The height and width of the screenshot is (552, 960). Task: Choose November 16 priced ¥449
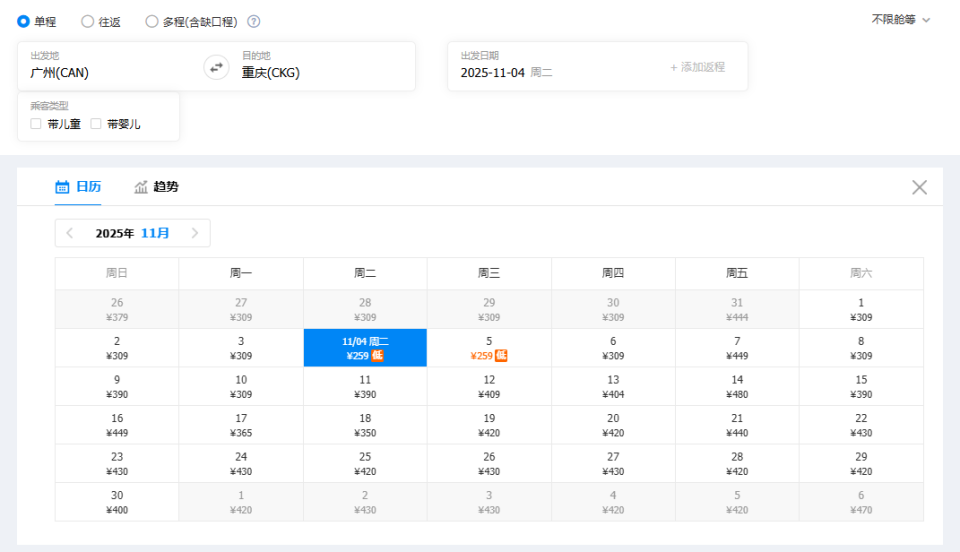tap(117, 425)
